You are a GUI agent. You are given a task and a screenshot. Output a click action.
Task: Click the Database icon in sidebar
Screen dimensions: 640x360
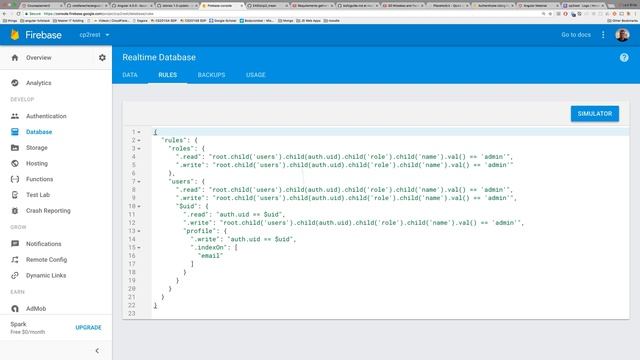pyautogui.click(x=15, y=132)
